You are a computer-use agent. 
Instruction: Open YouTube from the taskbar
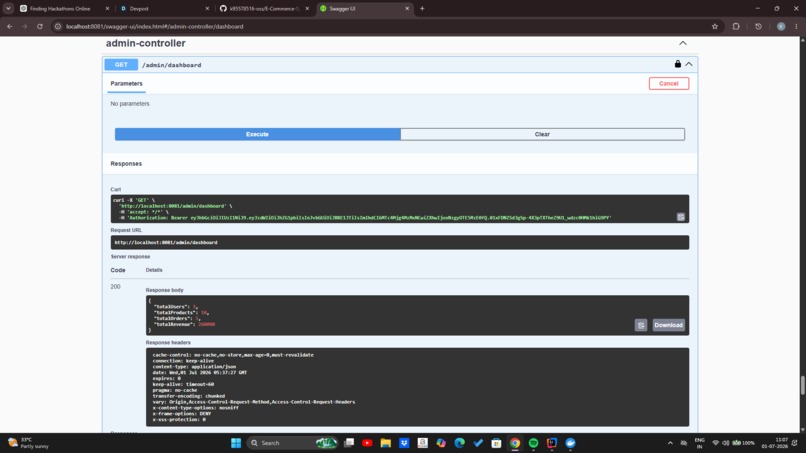(367, 443)
